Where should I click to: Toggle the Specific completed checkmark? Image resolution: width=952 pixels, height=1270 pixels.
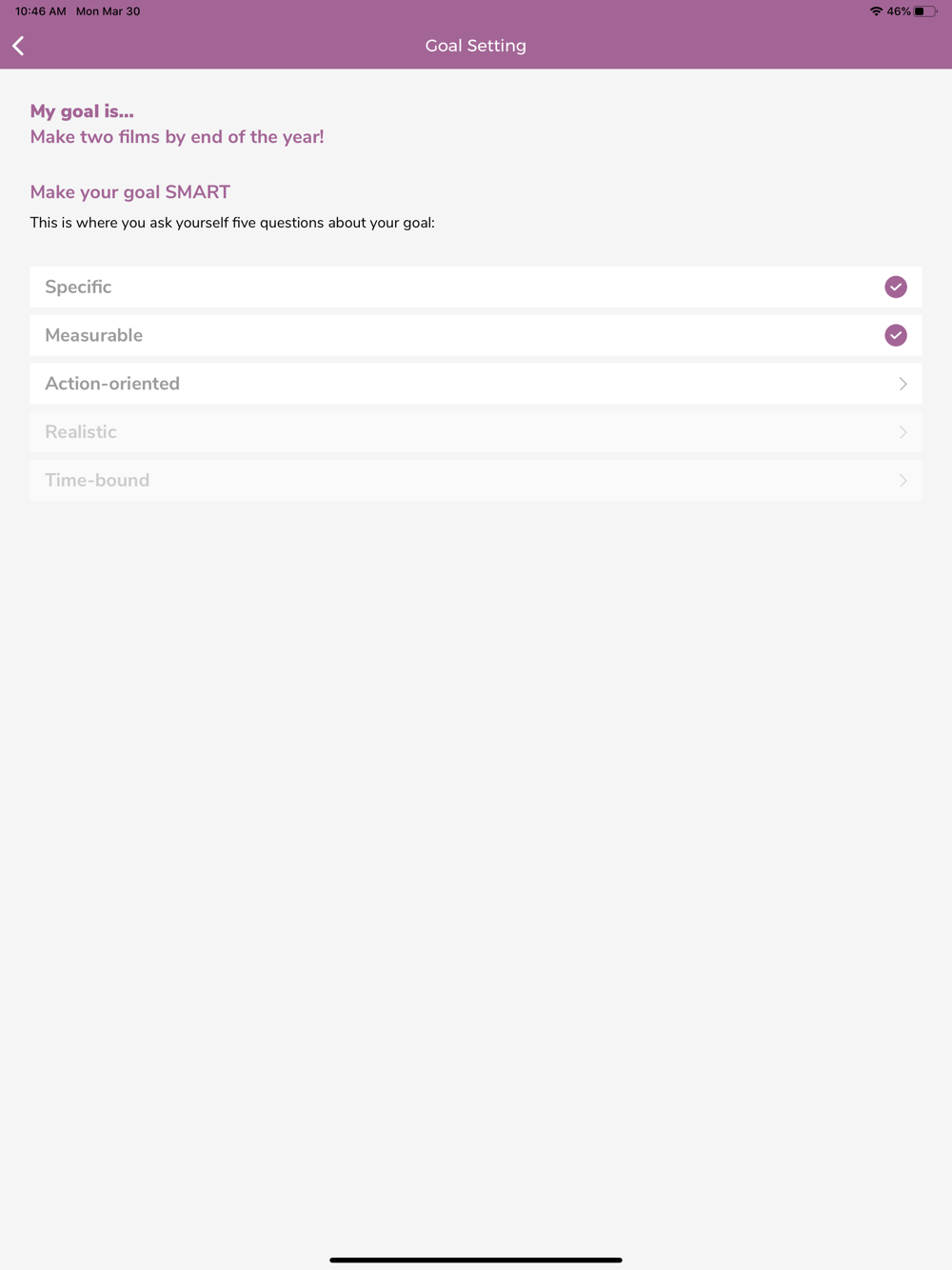[x=895, y=287]
